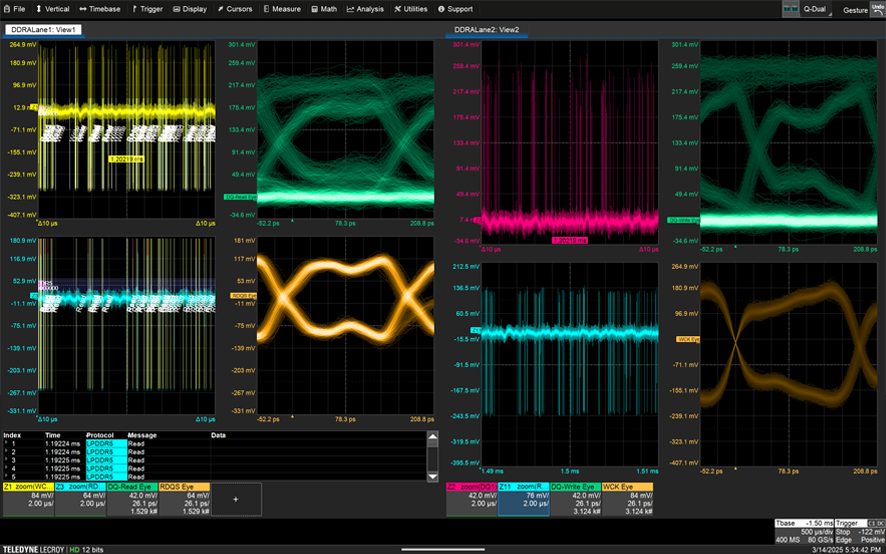This screenshot has width=886, height=554.
Task: Open the Cursors menu
Action: [235, 8]
